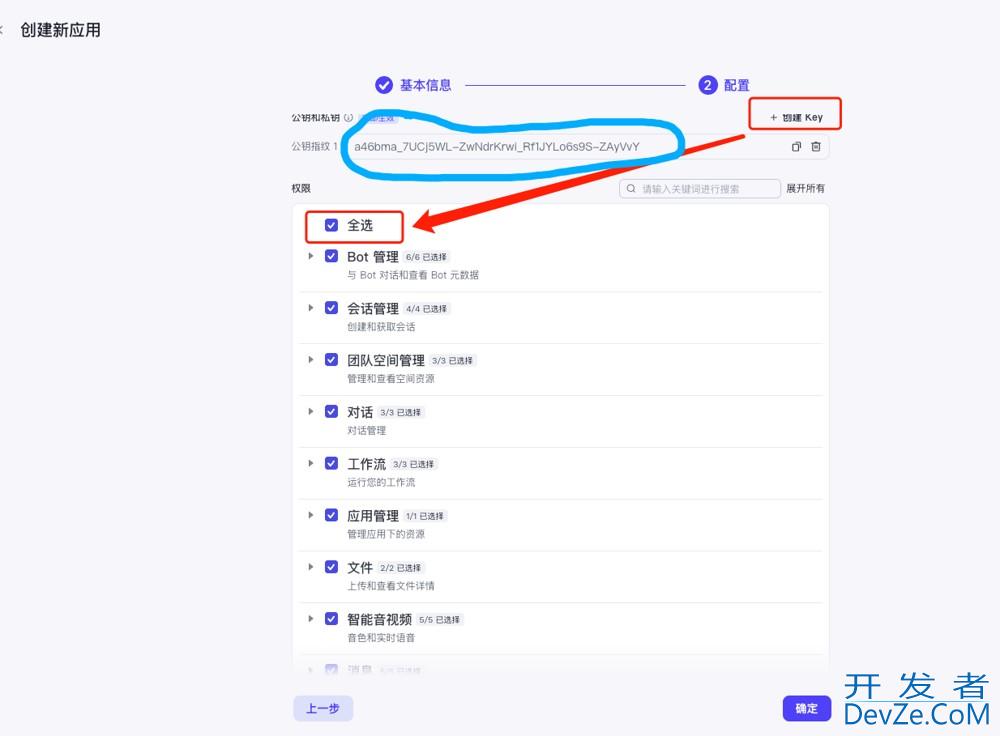This screenshot has width=1000, height=736.
Task: Click the 与 Bot 对话和查看 Bot 元数据 description
Action: click(x=413, y=276)
